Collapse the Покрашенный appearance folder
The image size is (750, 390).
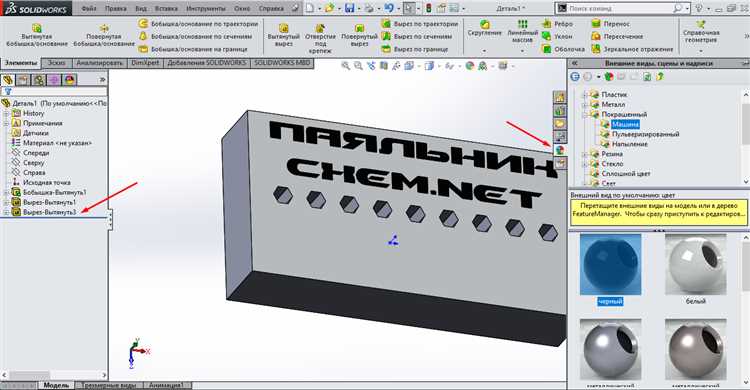(585, 114)
